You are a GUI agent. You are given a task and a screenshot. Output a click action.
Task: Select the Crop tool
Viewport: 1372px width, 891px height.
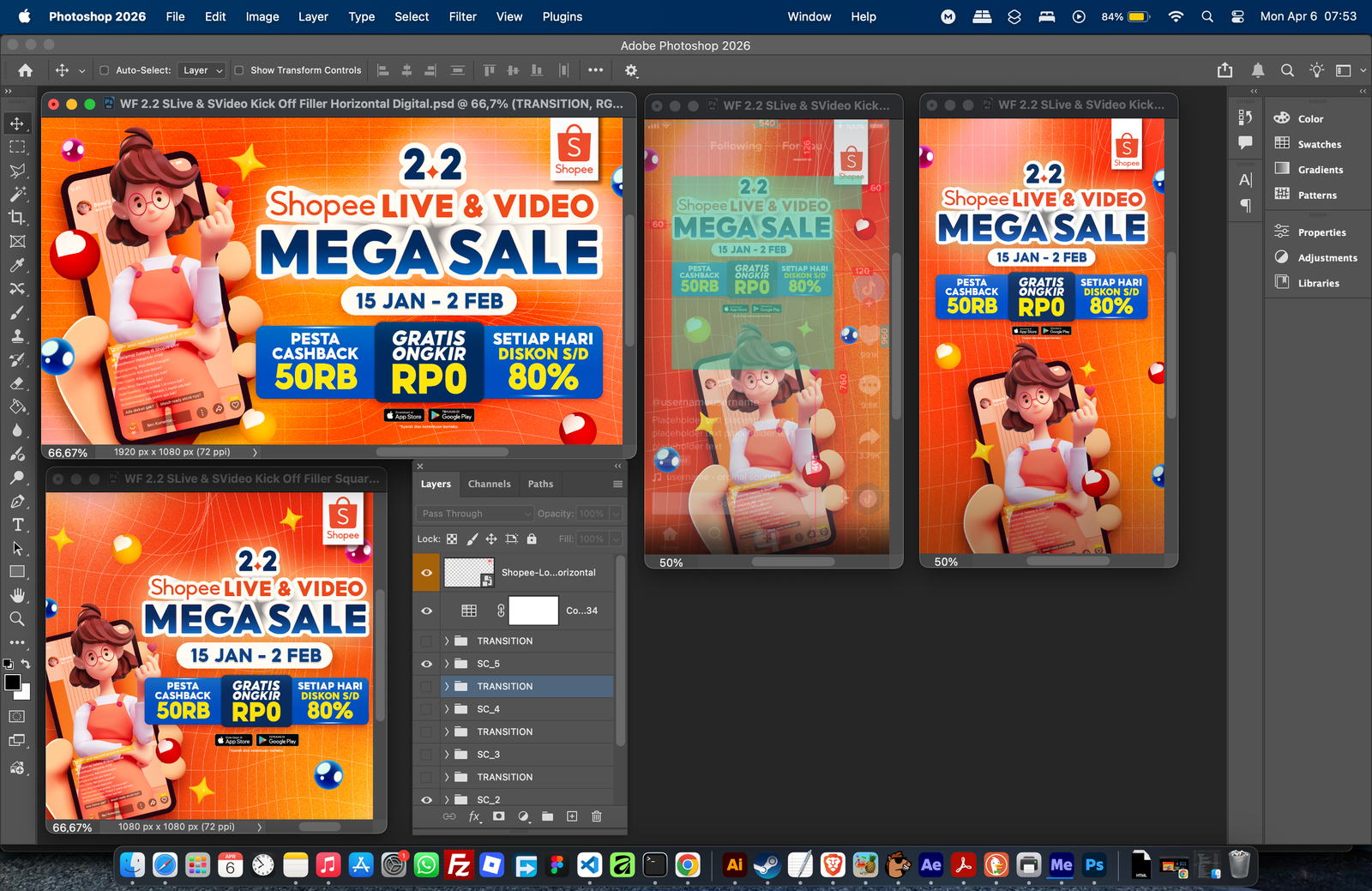coord(17,218)
